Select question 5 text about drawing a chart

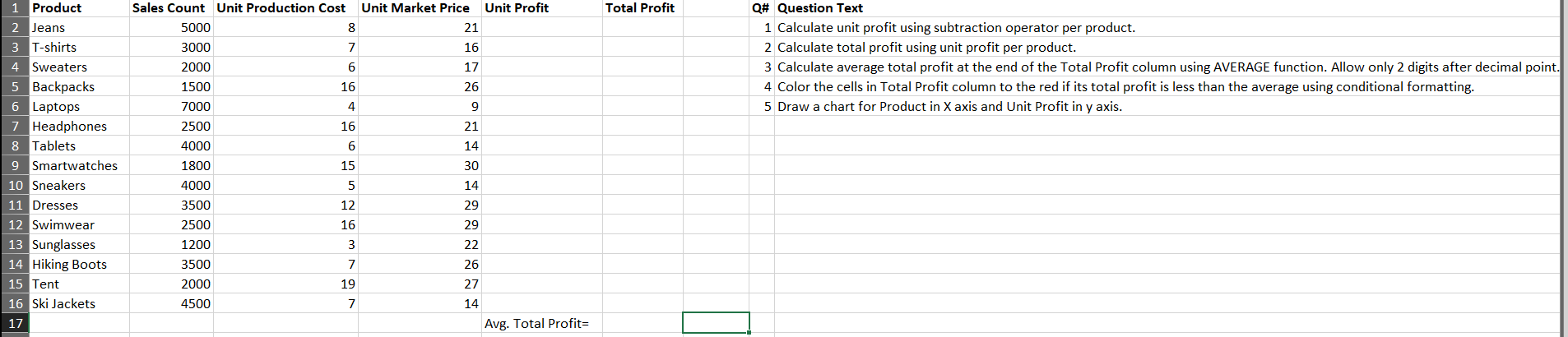coord(949,106)
